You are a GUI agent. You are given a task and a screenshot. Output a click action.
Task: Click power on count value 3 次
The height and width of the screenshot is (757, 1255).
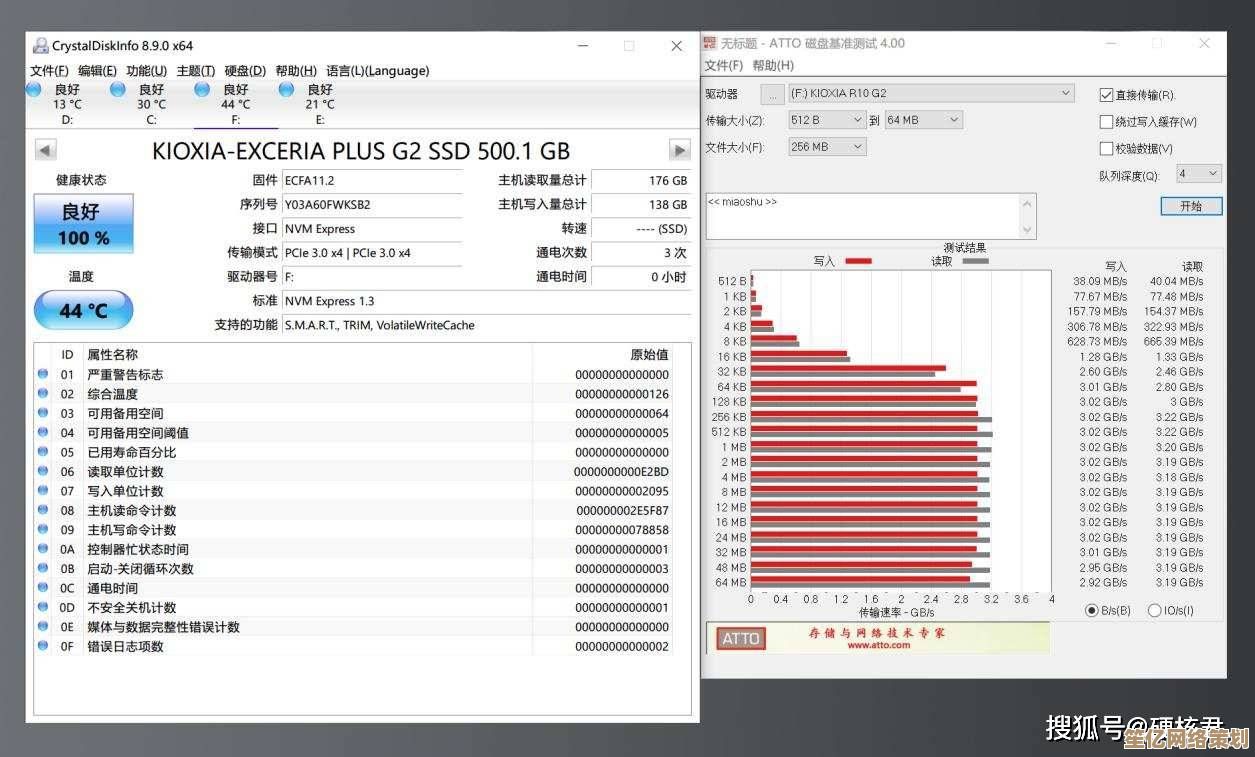tap(640, 253)
